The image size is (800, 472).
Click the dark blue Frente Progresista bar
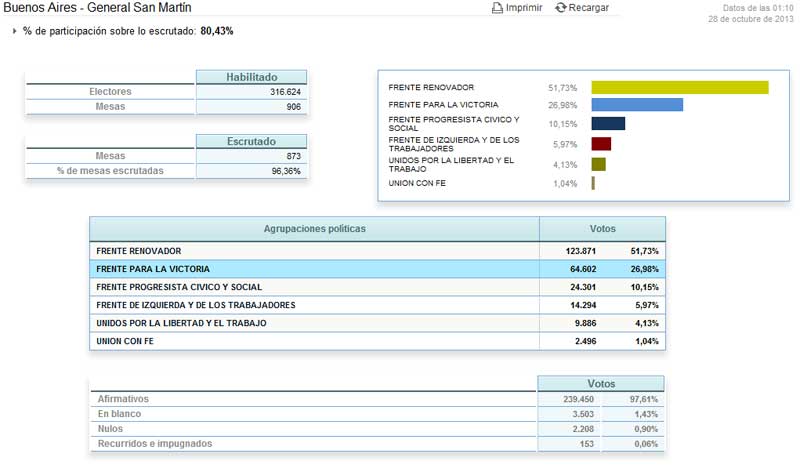tap(608, 124)
